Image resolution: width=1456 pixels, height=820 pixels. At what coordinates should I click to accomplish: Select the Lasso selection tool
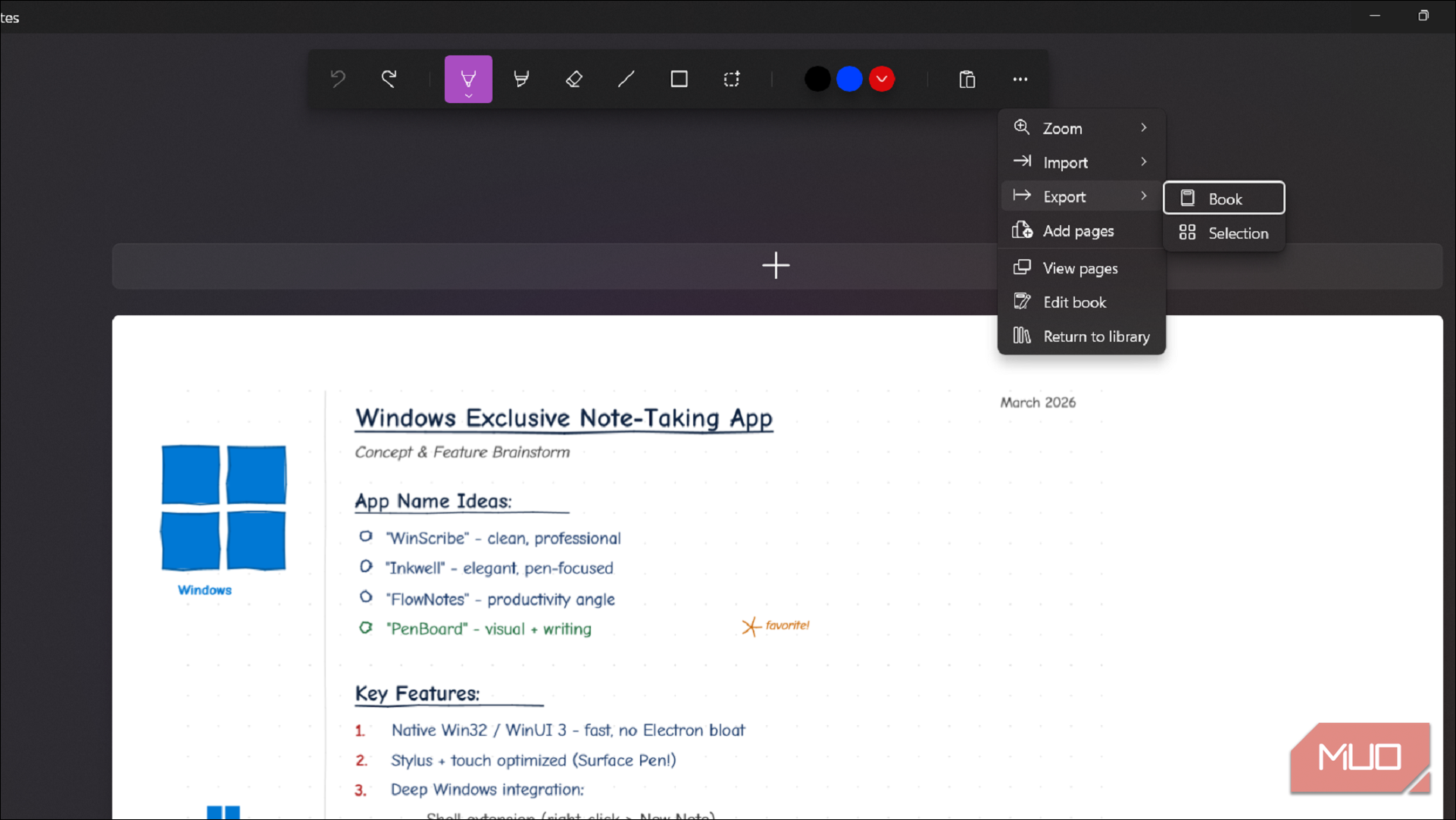(732, 79)
